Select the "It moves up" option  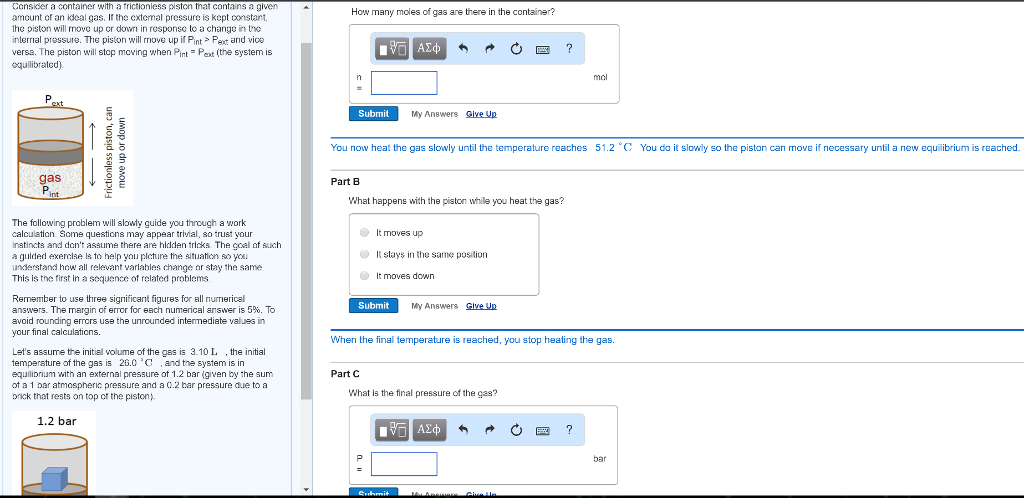(x=365, y=233)
